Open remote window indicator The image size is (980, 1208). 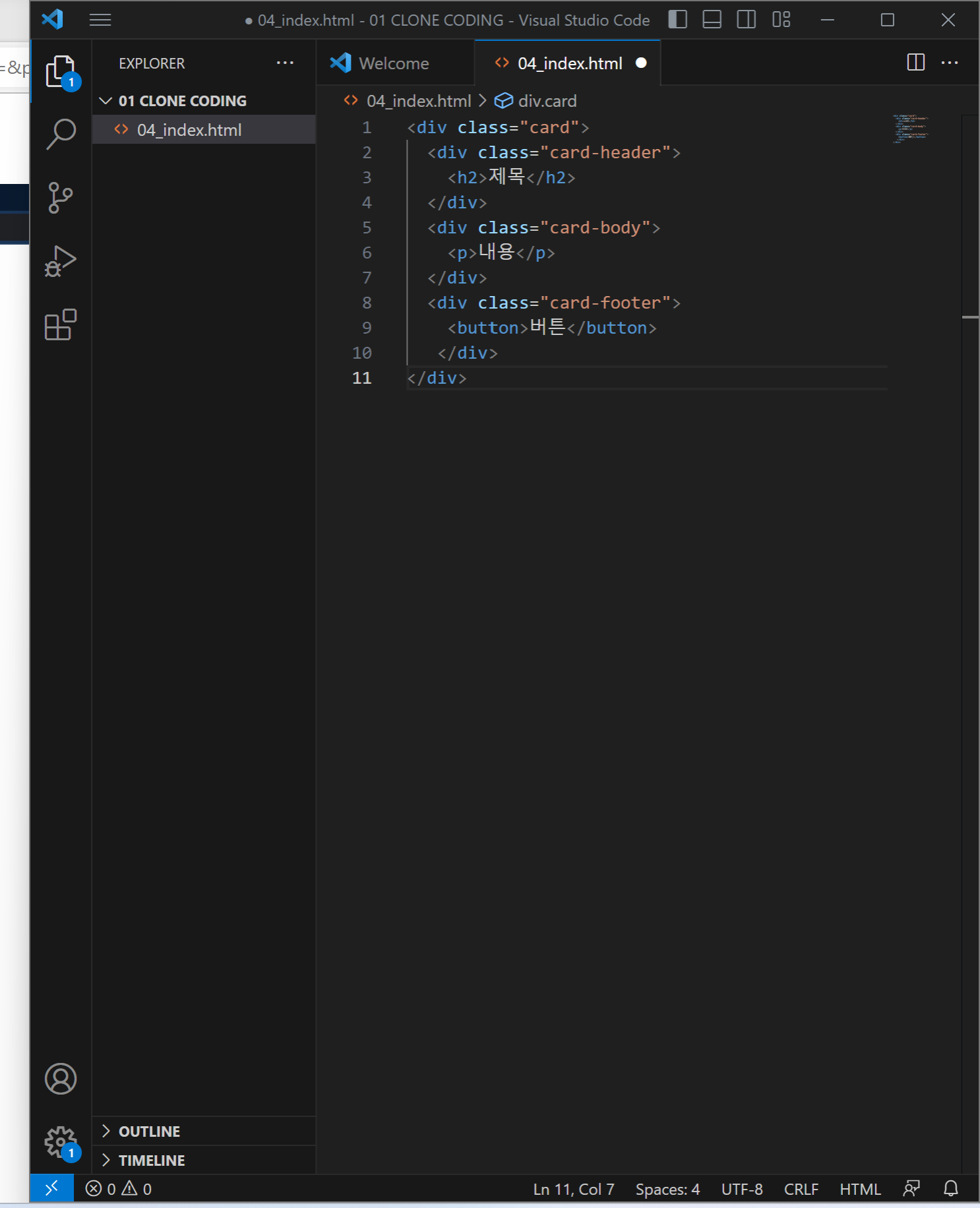click(x=51, y=1188)
